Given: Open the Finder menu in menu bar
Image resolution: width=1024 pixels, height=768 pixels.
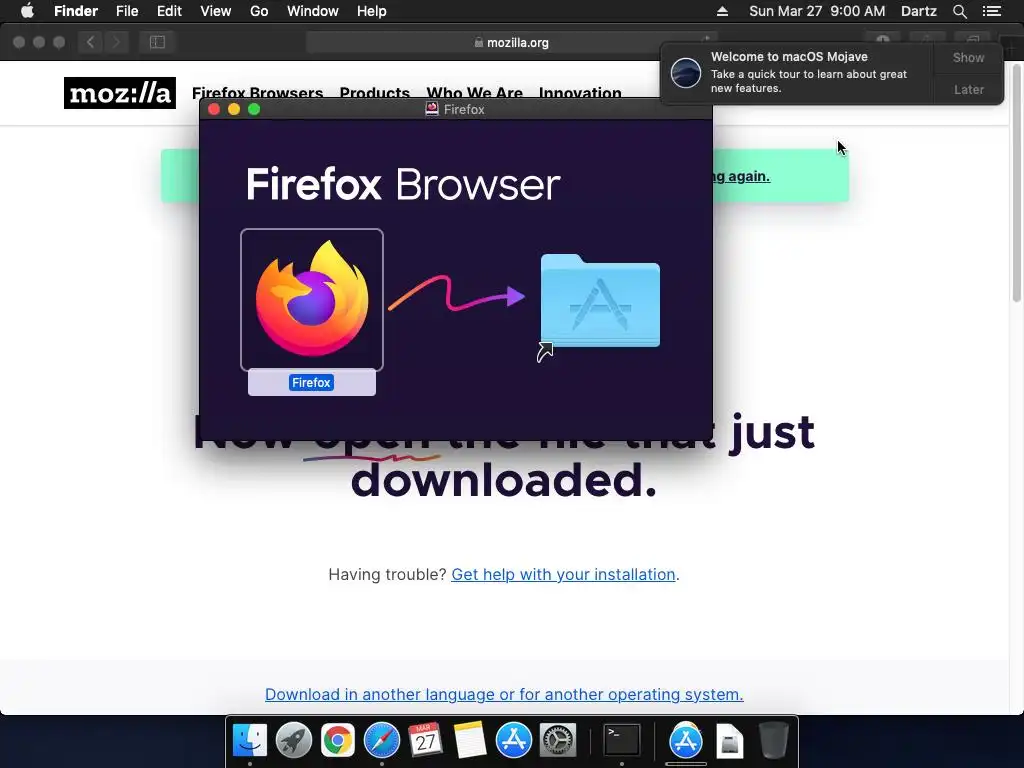Looking at the screenshot, I should click(76, 11).
